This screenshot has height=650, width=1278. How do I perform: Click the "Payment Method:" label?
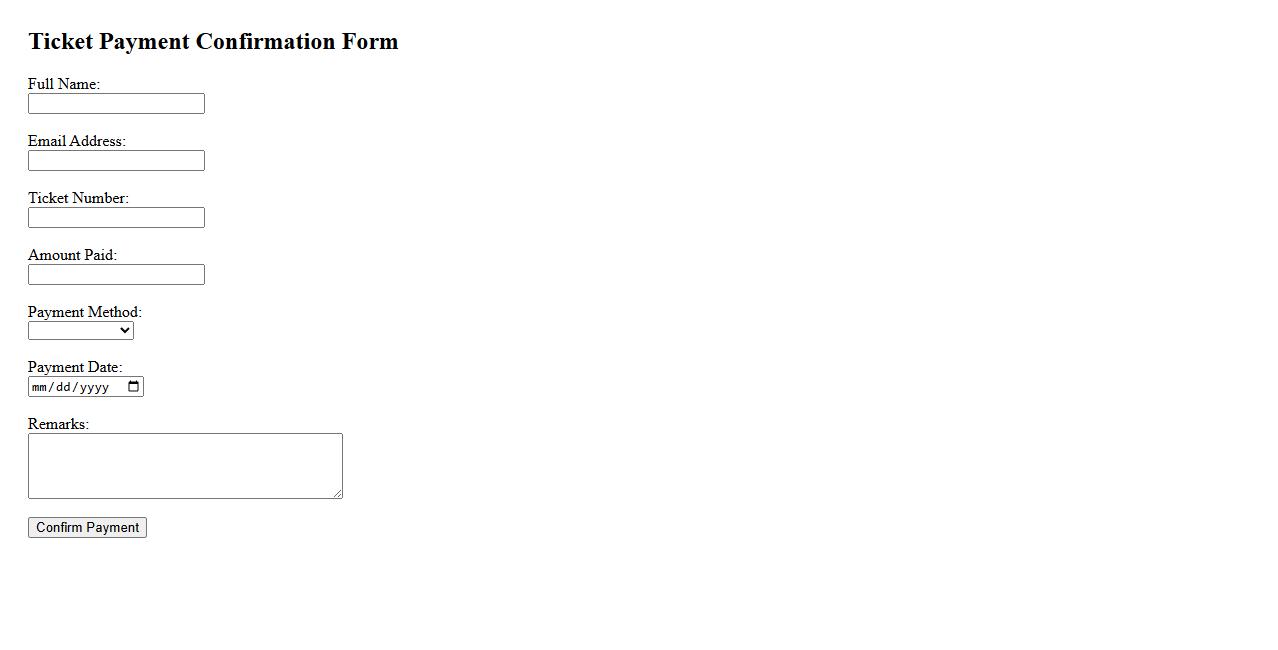[x=85, y=312]
